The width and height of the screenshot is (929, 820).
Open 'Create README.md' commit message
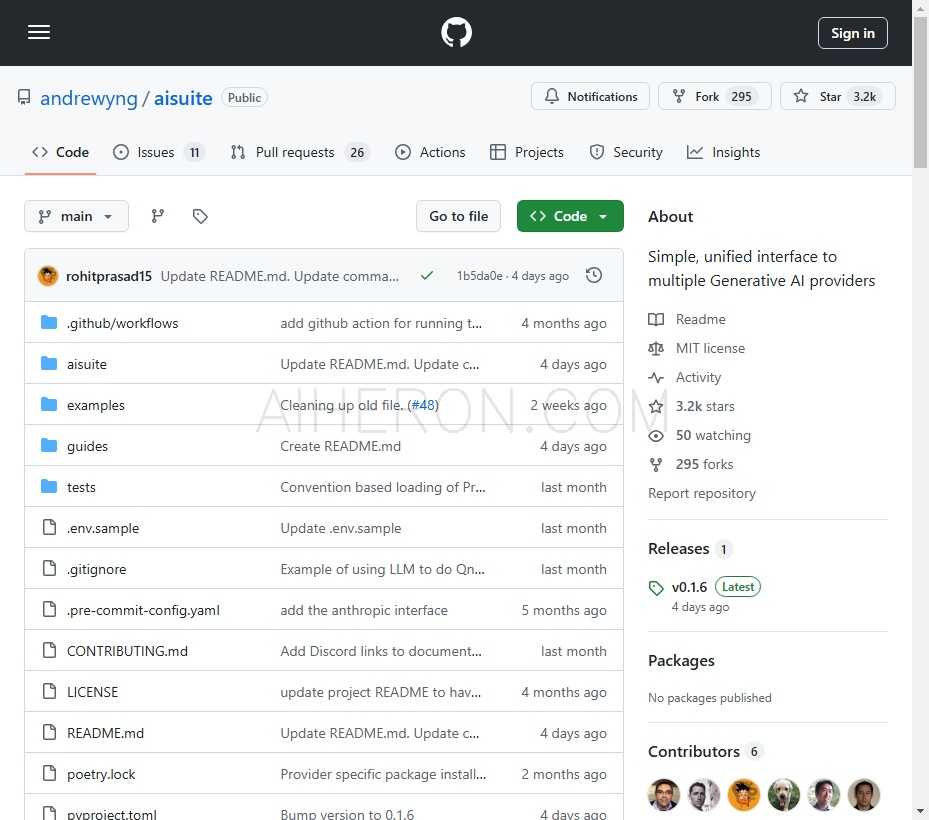point(341,446)
